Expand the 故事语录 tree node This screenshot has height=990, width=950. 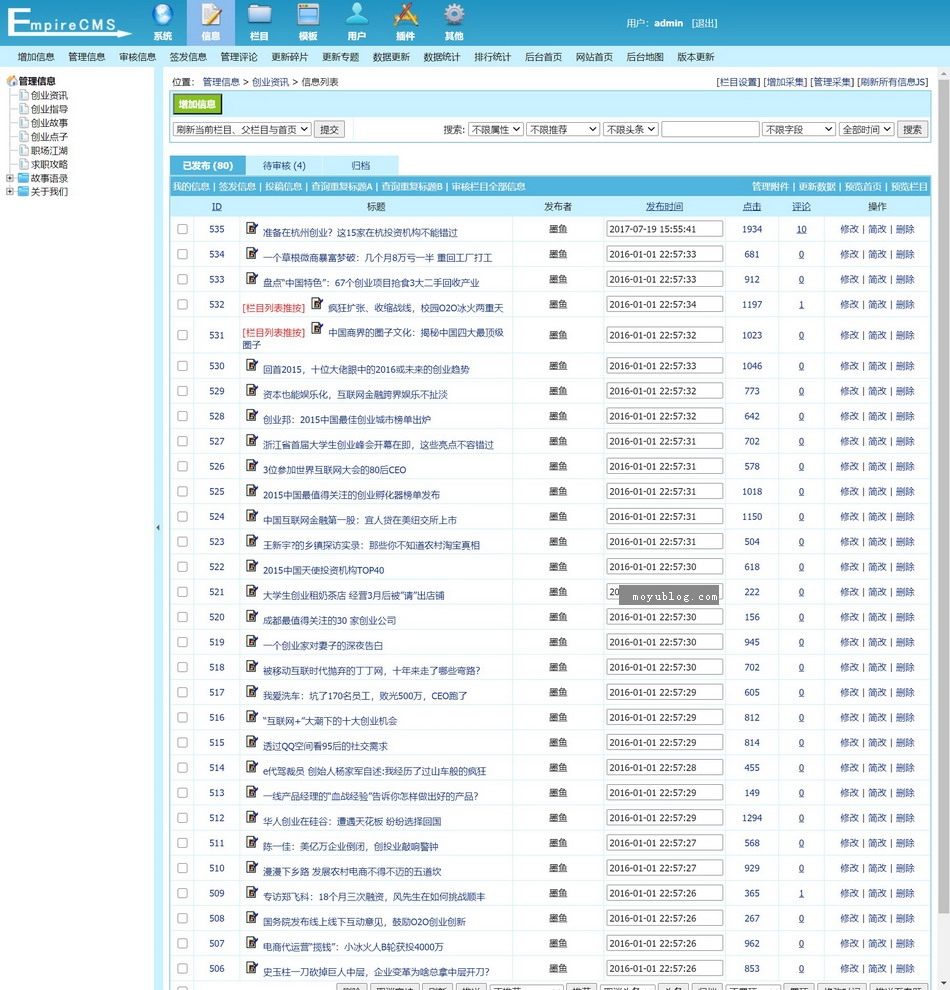click(x=10, y=178)
